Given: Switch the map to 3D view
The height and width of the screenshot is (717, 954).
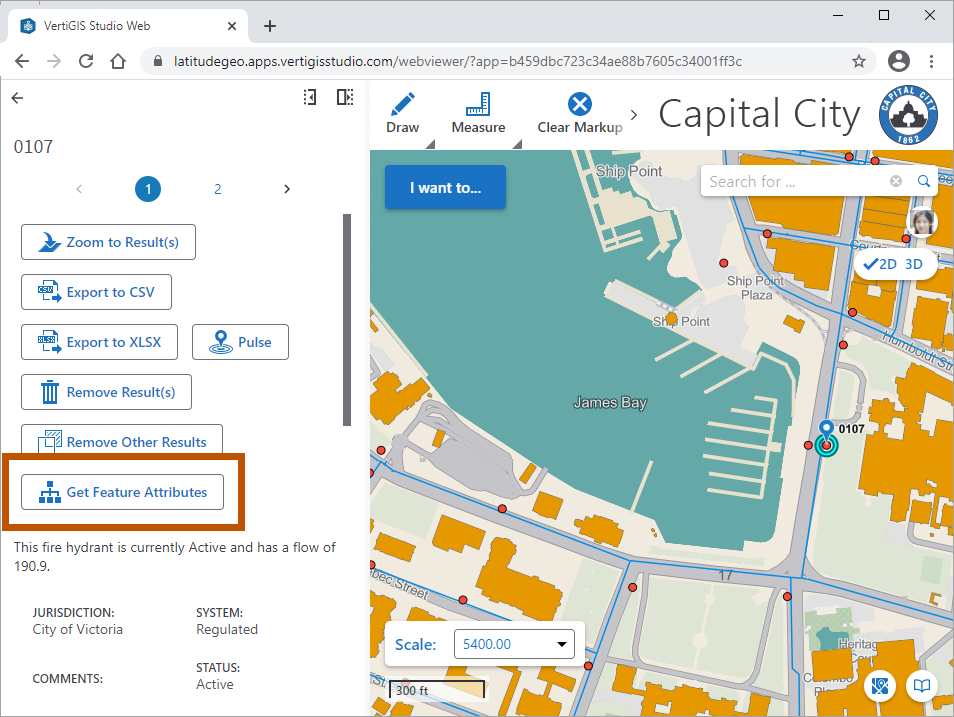Looking at the screenshot, I should click(x=912, y=263).
